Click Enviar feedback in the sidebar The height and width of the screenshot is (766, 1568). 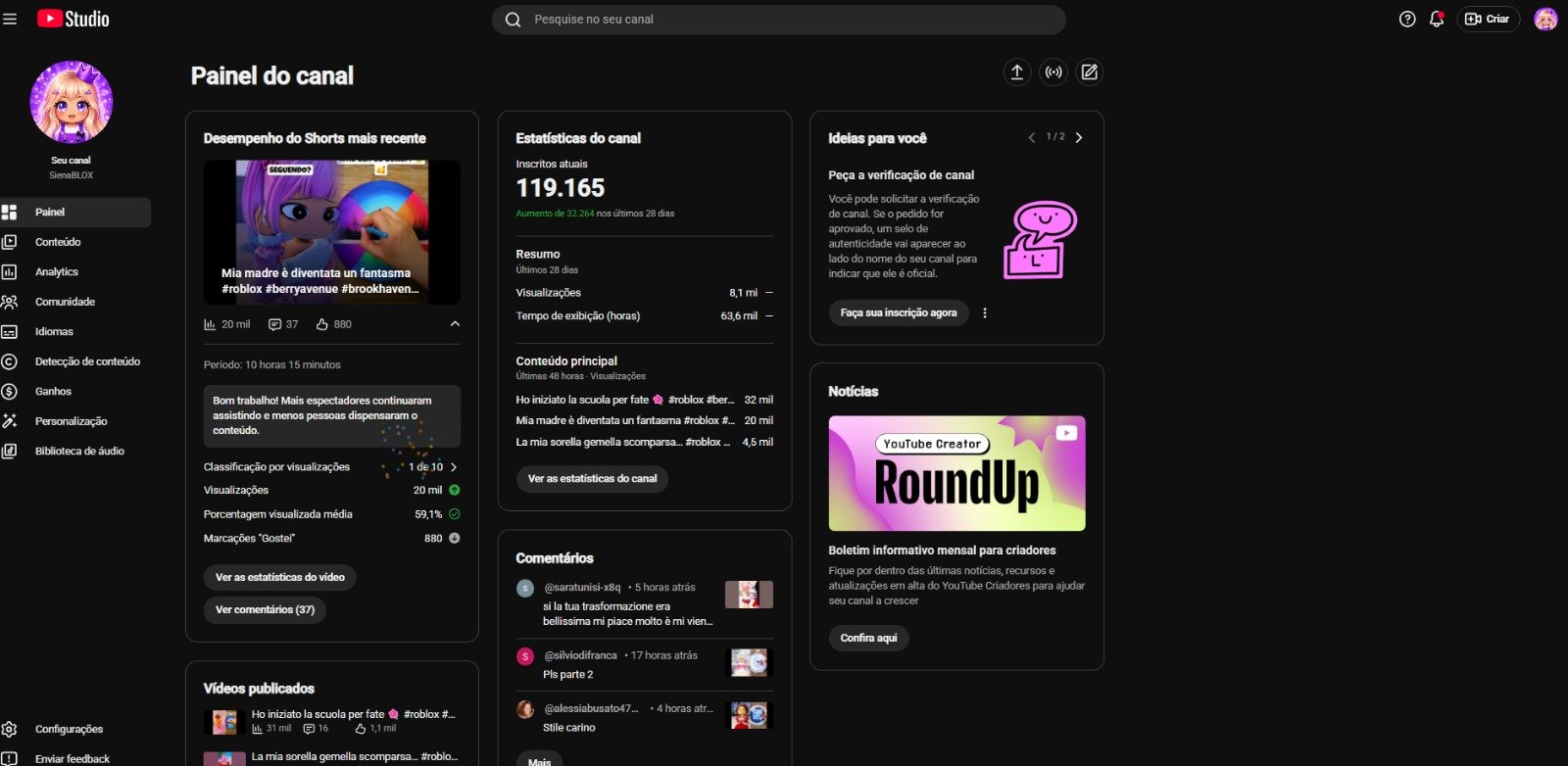click(x=75, y=758)
